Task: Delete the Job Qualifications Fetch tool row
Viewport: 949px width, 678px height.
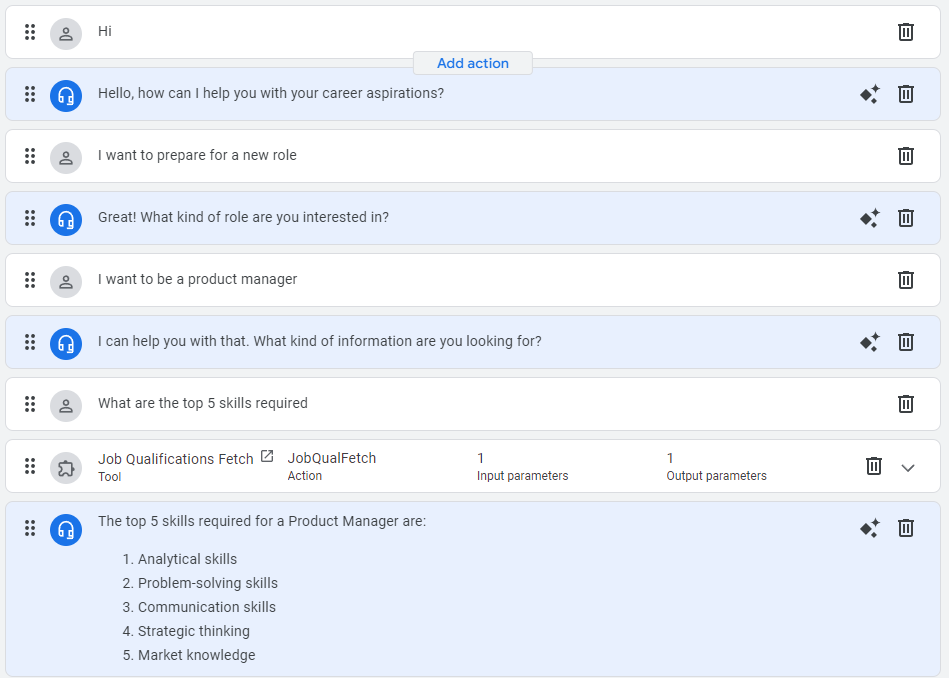Action: [874, 466]
